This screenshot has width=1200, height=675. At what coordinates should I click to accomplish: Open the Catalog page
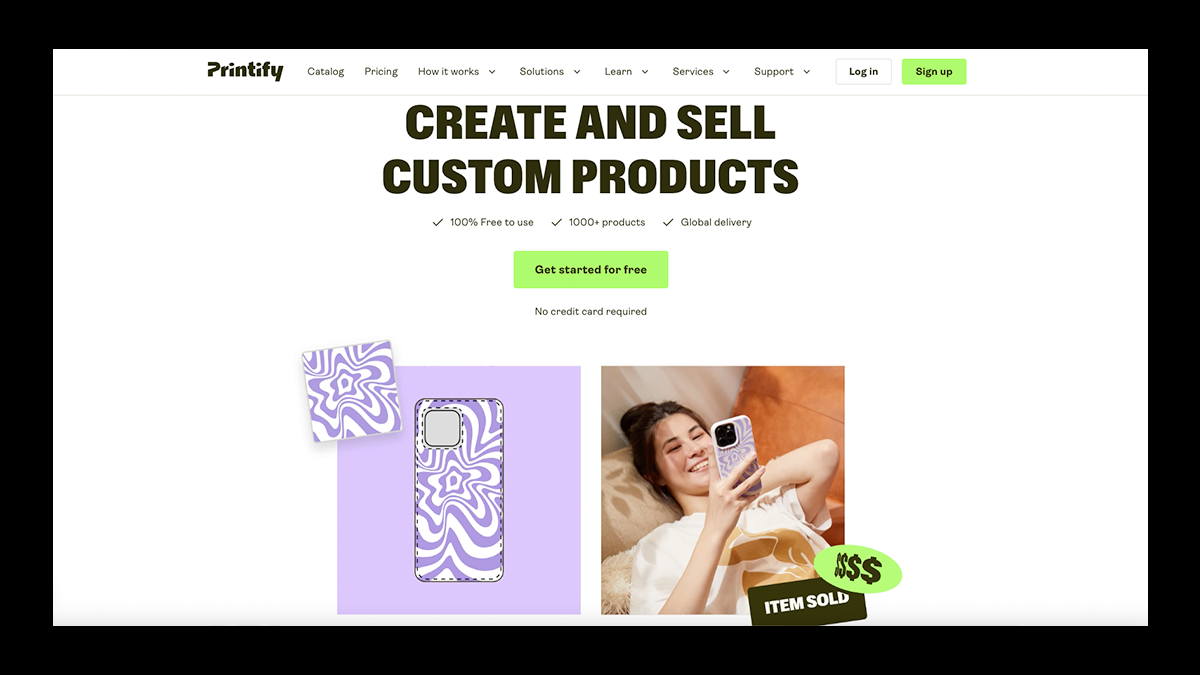[326, 71]
